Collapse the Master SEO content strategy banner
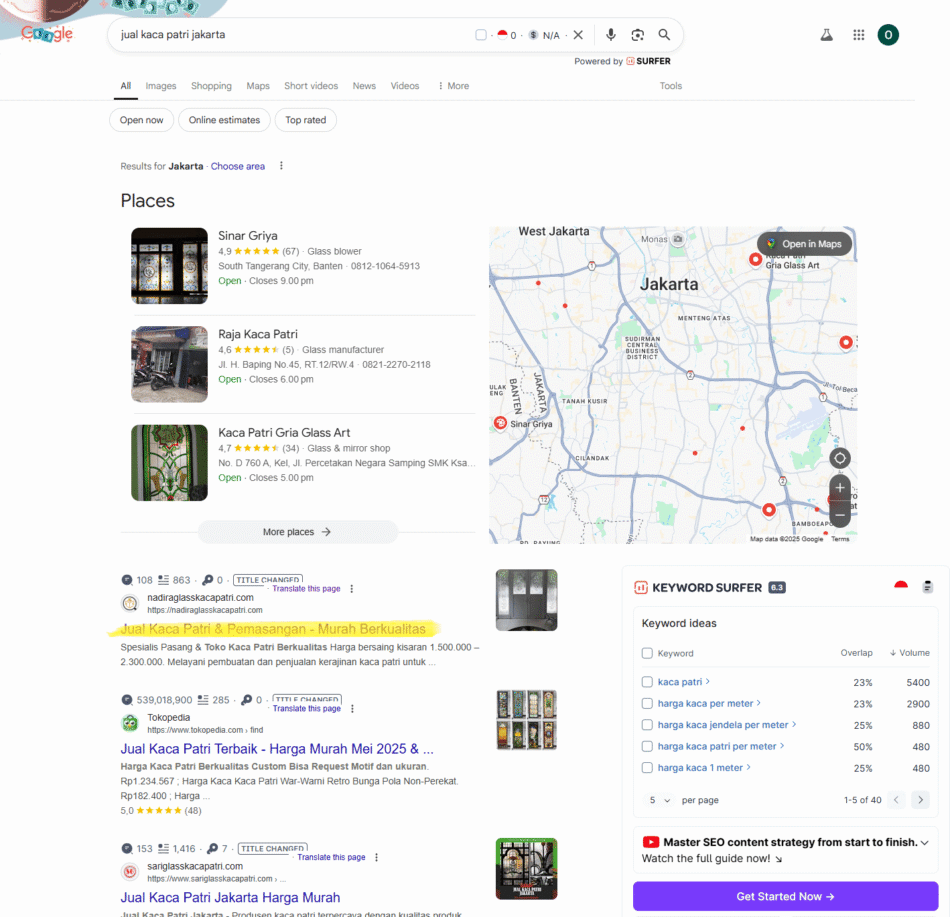 (x=924, y=843)
